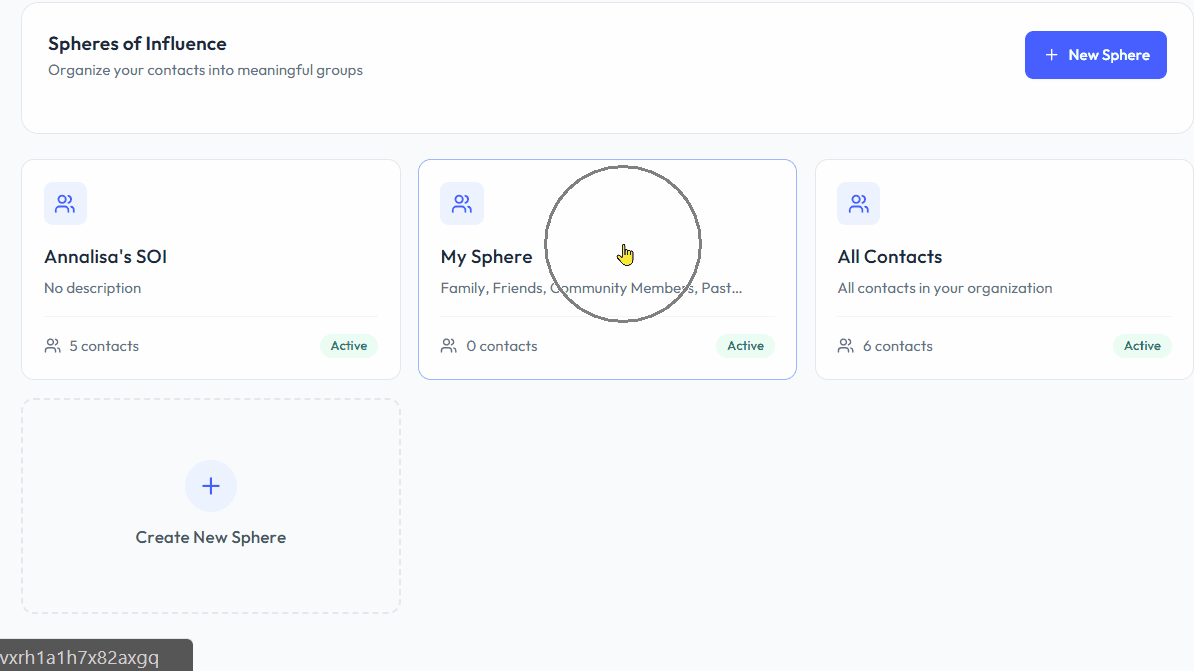Screen dimensions: 1194x671
Task: Click the people icon on My Sphere card
Action: pyautogui.click(x=462, y=204)
